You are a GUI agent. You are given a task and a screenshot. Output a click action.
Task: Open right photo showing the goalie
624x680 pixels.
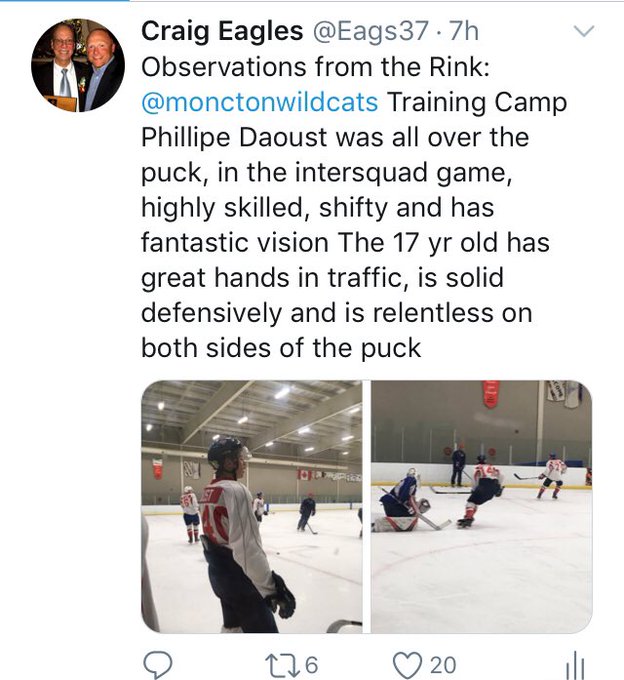[481, 506]
